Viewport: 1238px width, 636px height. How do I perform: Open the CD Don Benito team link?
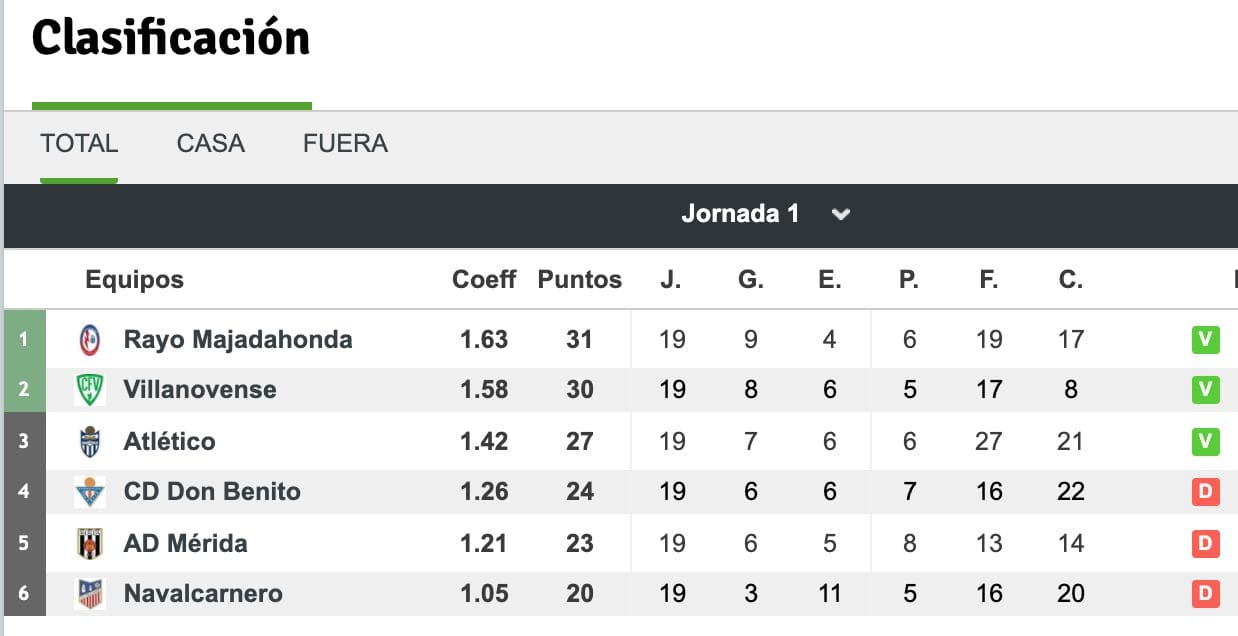(212, 492)
